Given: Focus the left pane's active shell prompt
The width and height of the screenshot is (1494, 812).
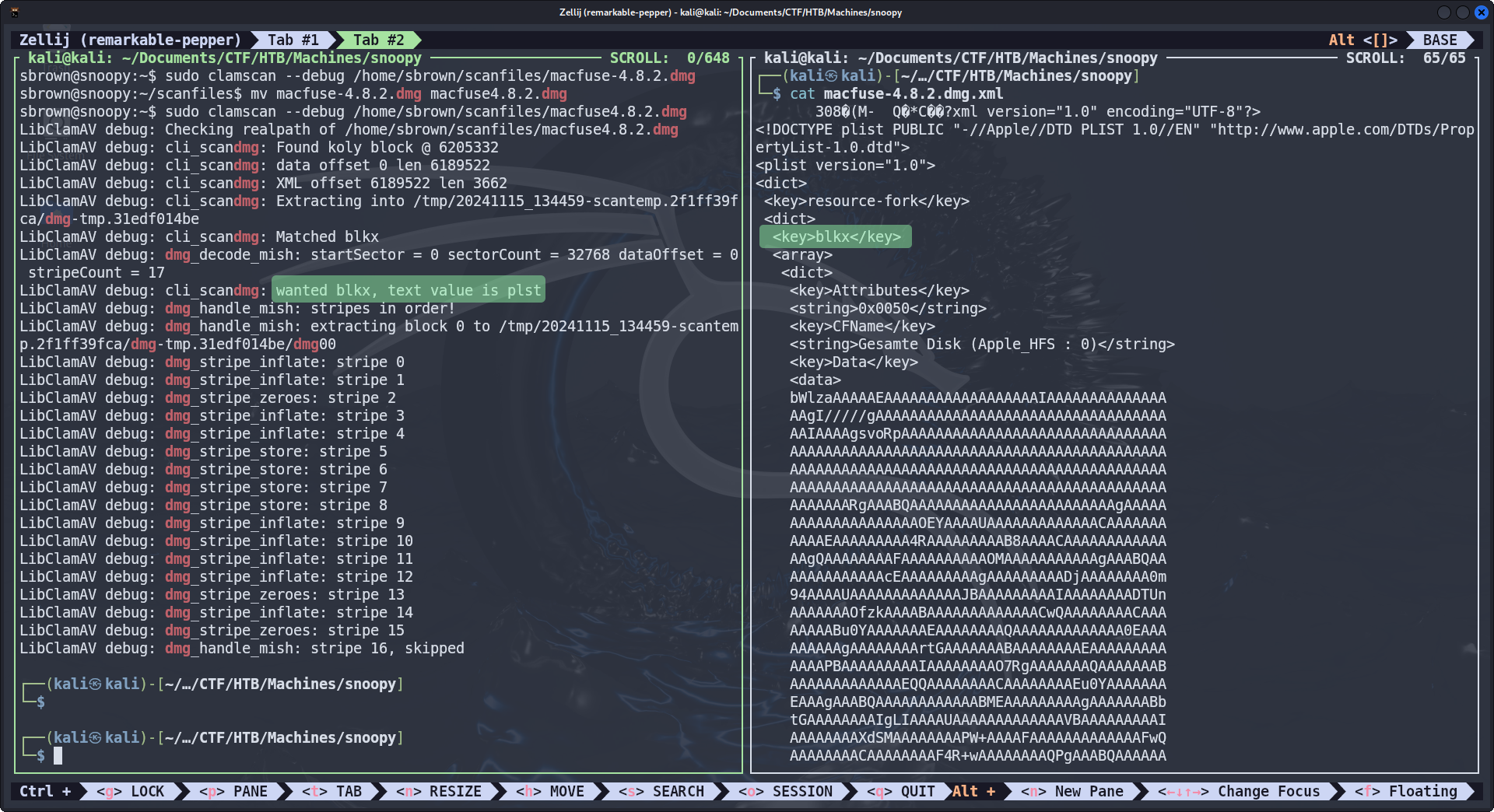Looking at the screenshot, I should (x=58, y=755).
